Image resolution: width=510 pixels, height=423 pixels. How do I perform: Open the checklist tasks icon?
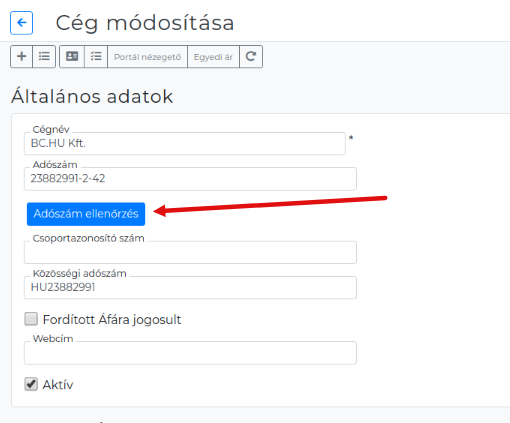pyautogui.click(x=96, y=57)
